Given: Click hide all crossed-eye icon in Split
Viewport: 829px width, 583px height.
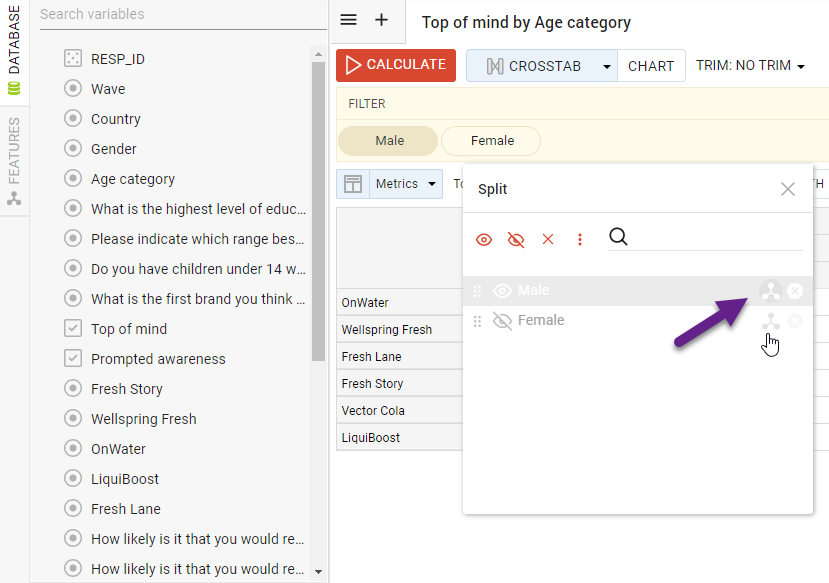Looking at the screenshot, I should click(x=516, y=239).
